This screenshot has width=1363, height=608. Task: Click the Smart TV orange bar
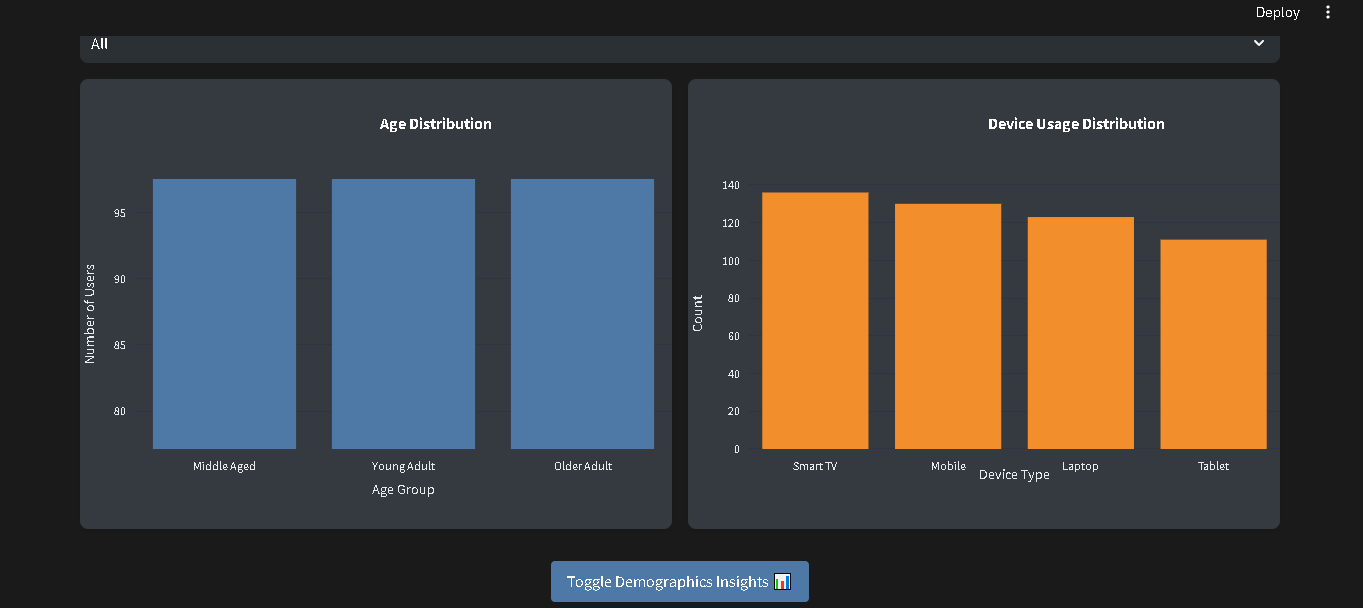point(815,318)
